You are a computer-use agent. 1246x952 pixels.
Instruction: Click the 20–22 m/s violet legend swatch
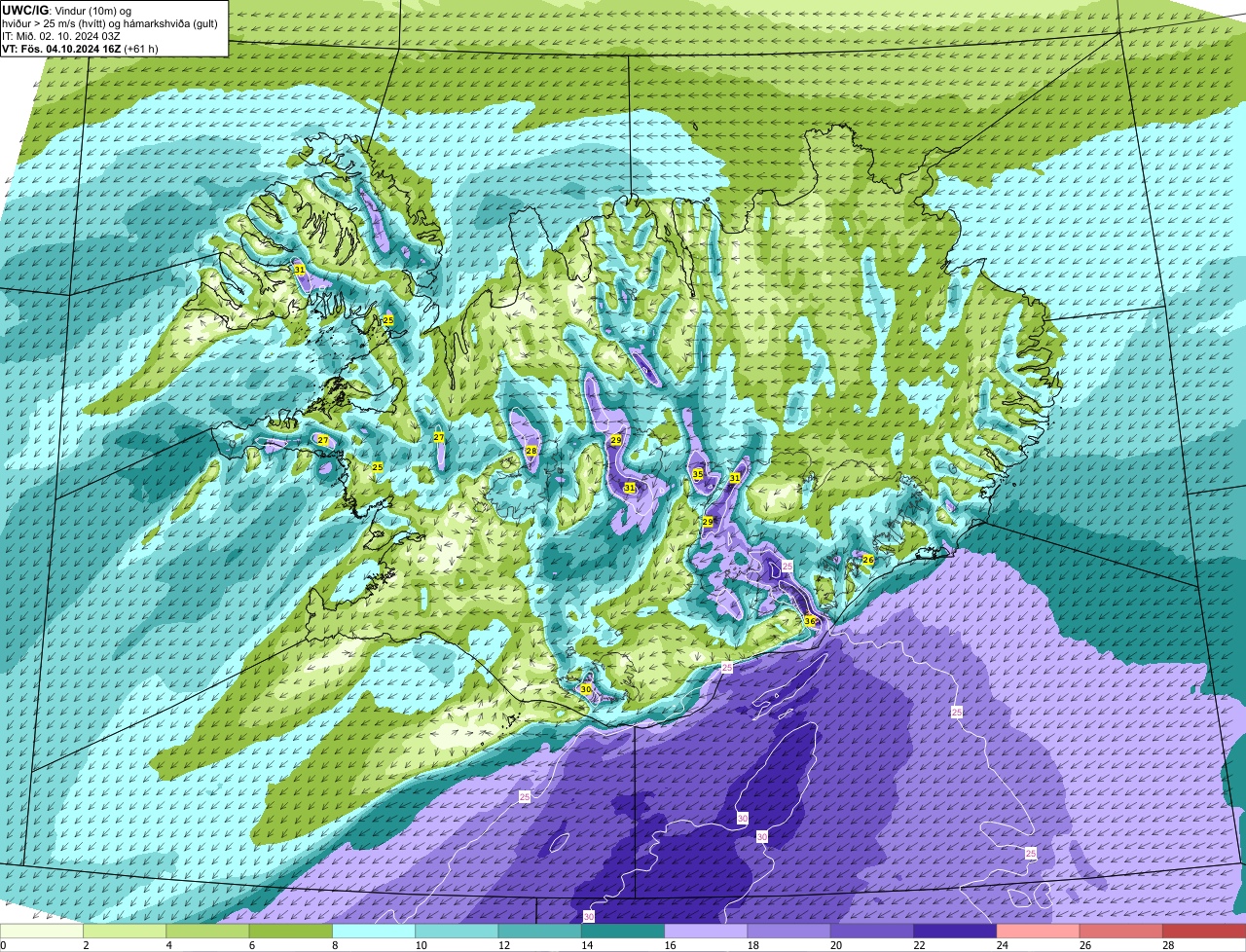(x=872, y=932)
